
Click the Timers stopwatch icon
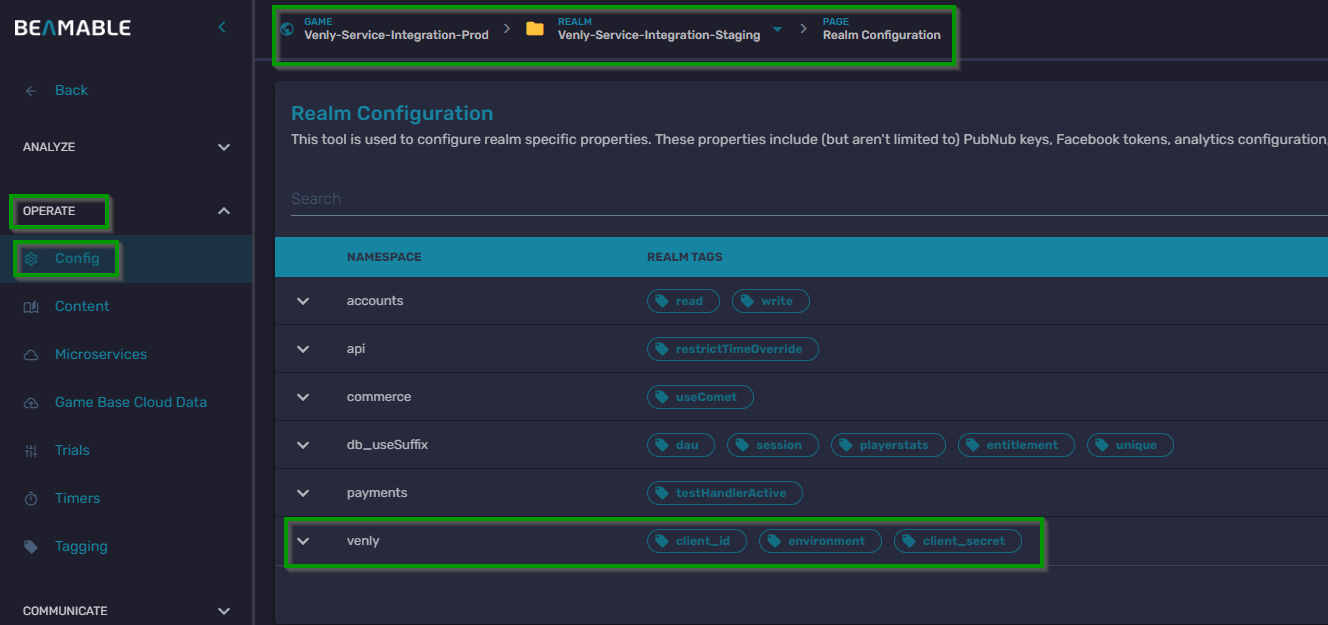pos(31,499)
